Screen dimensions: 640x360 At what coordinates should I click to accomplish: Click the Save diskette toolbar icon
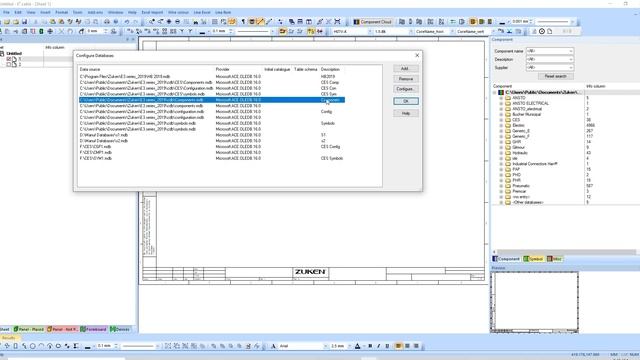[24, 22]
